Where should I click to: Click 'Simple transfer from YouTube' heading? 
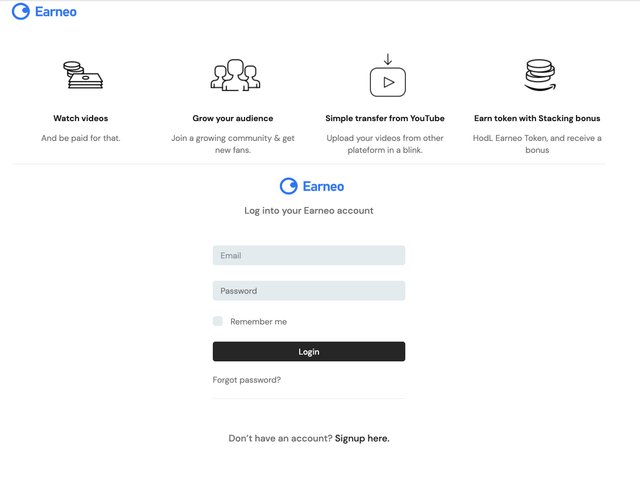385,118
